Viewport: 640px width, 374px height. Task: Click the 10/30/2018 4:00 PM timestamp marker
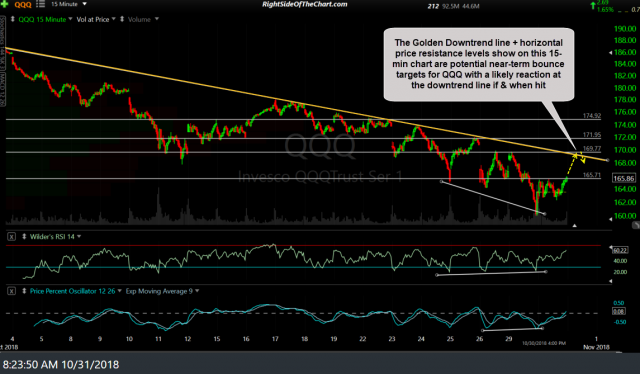pos(544,343)
